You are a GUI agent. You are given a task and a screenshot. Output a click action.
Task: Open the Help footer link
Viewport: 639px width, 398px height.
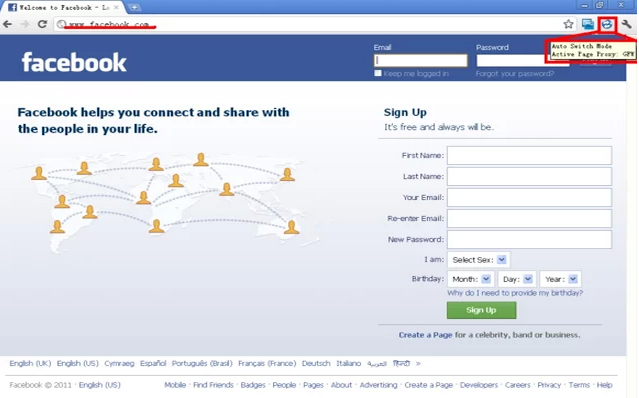(604, 385)
